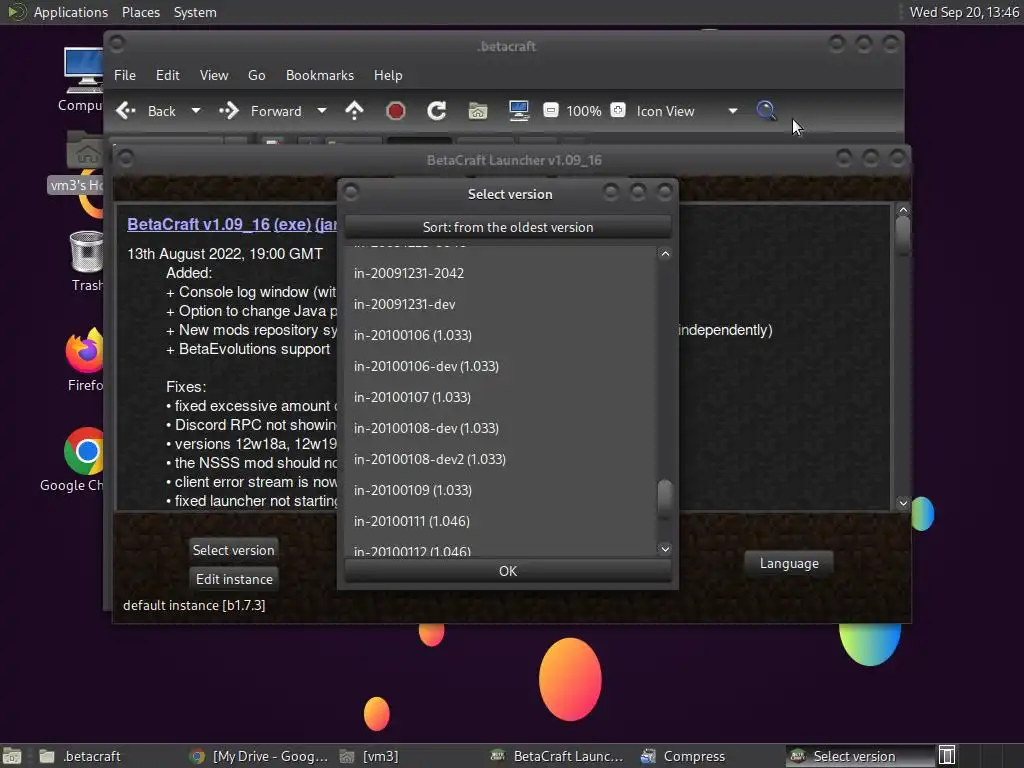Click version list scroll down arrow
The width and height of the screenshot is (1024, 768).
click(665, 549)
